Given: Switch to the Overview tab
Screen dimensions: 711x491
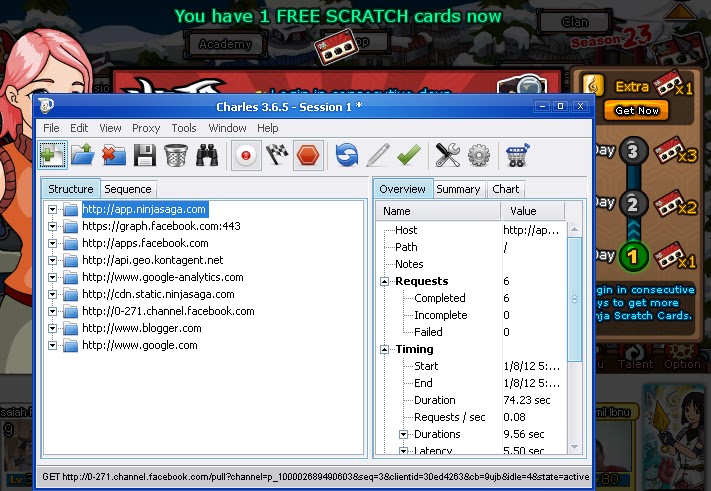Looking at the screenshot, I should point(403,189).
